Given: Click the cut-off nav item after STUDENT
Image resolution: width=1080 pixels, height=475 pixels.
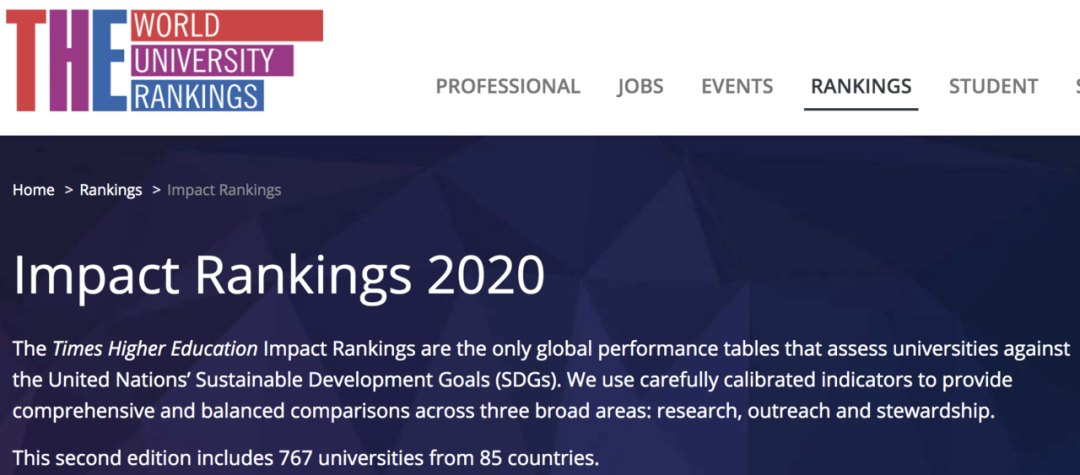Looking at the screenshot, I should [x=1076, y=86].
